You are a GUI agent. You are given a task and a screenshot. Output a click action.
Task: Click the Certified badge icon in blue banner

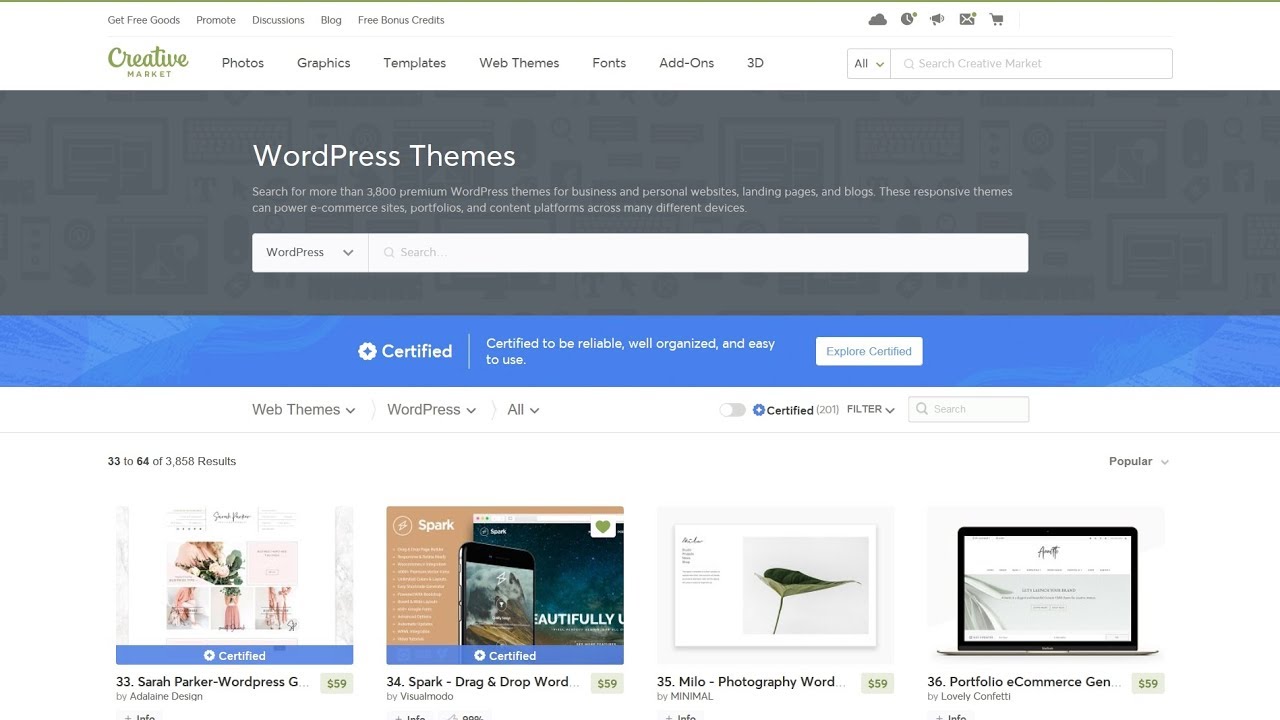point(367,351)
